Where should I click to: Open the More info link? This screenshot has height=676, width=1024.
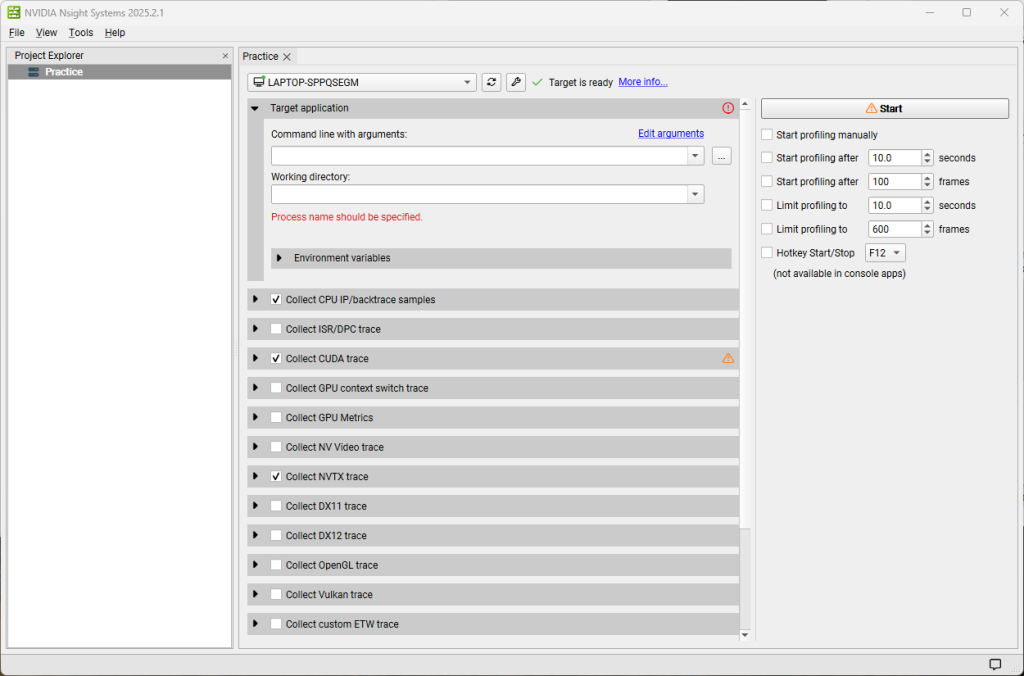643,82
